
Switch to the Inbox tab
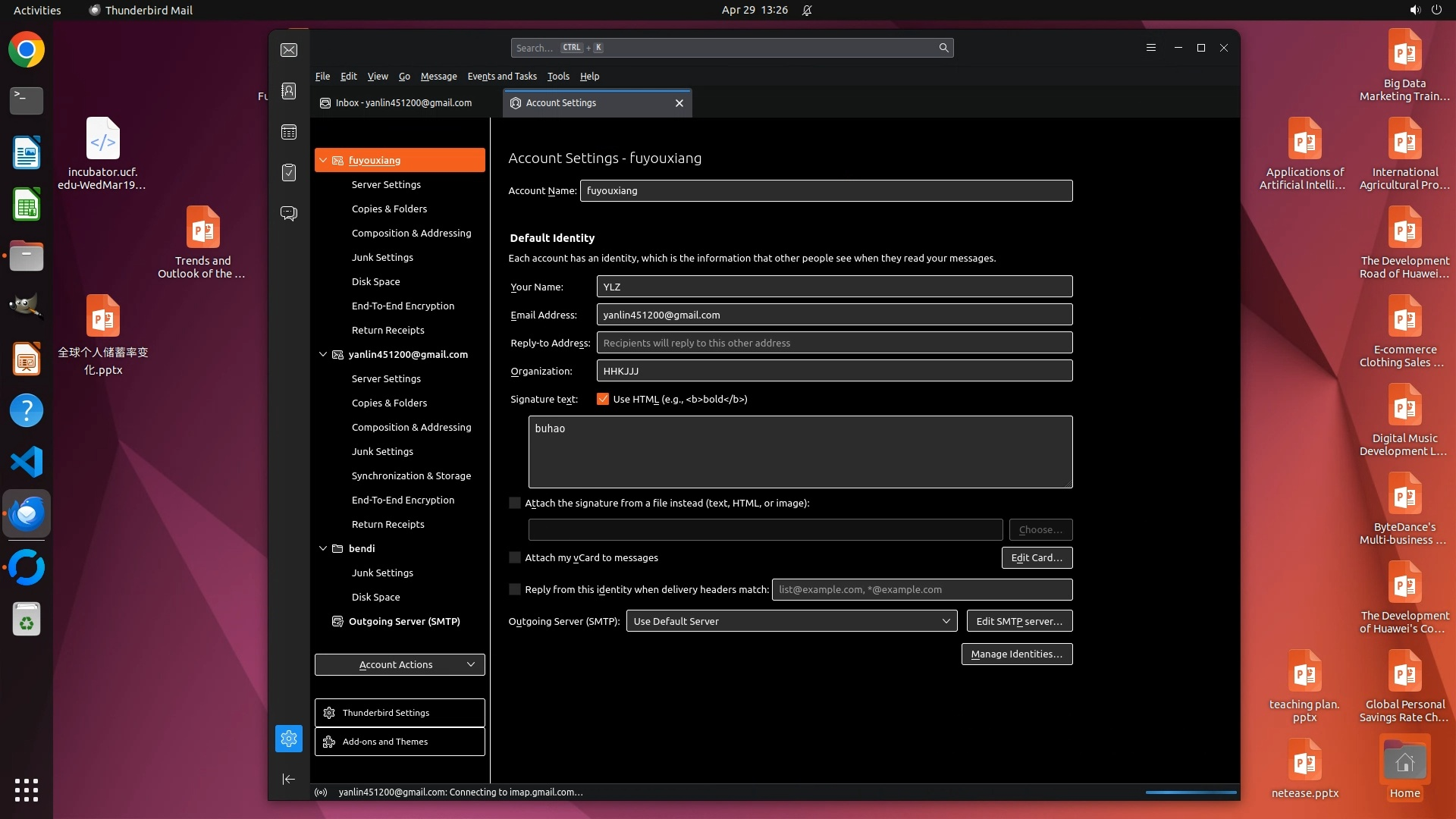coord(403,103)
